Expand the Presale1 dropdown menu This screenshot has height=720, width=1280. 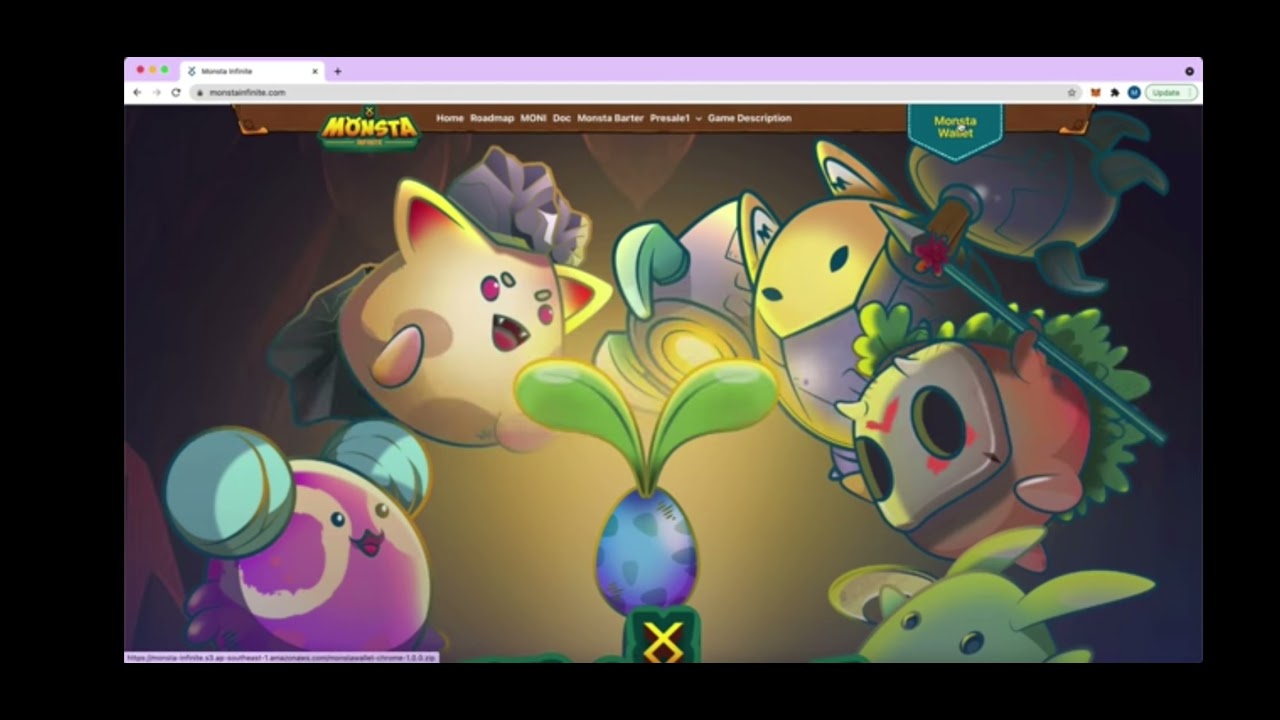676,118
